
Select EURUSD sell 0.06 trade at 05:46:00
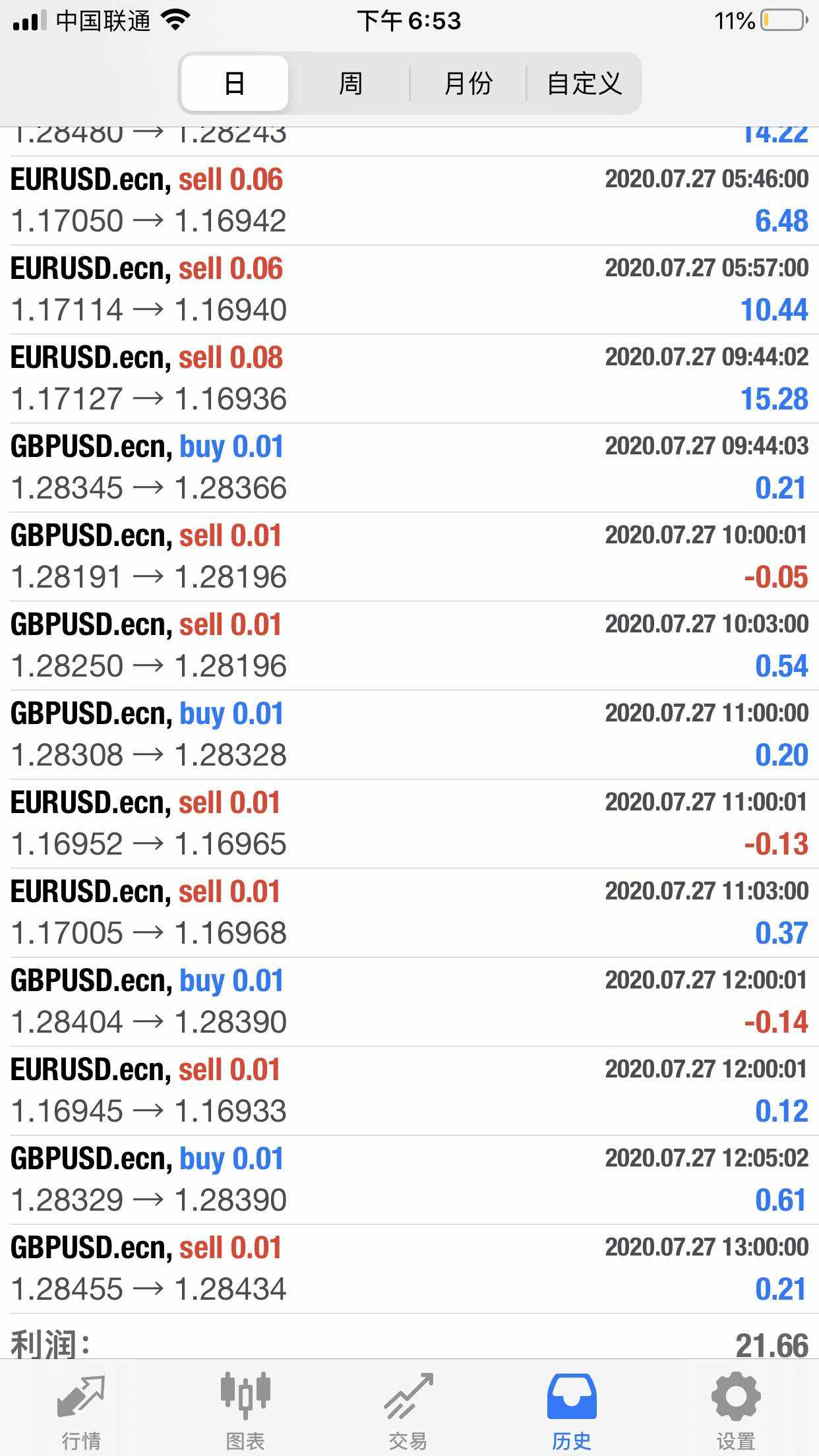(409, 200)
